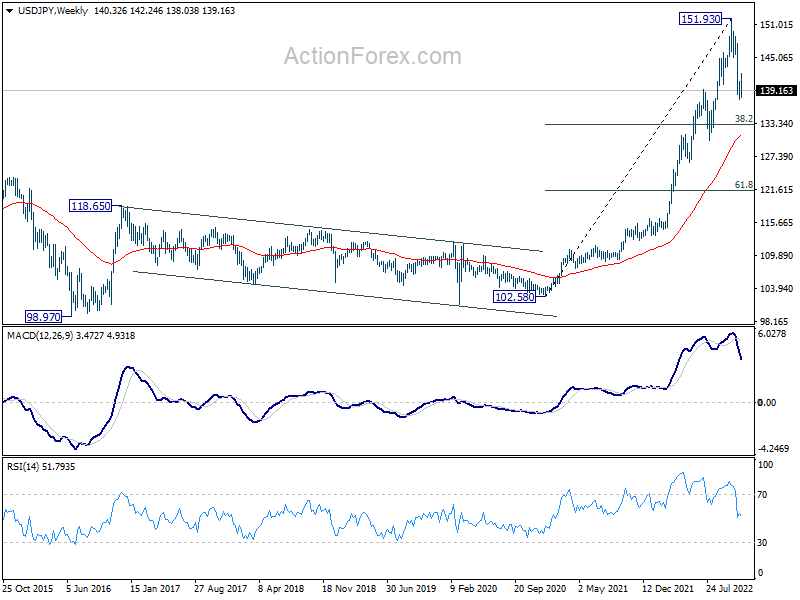Select the 15 Jan 2017 date label

[155, 589]
